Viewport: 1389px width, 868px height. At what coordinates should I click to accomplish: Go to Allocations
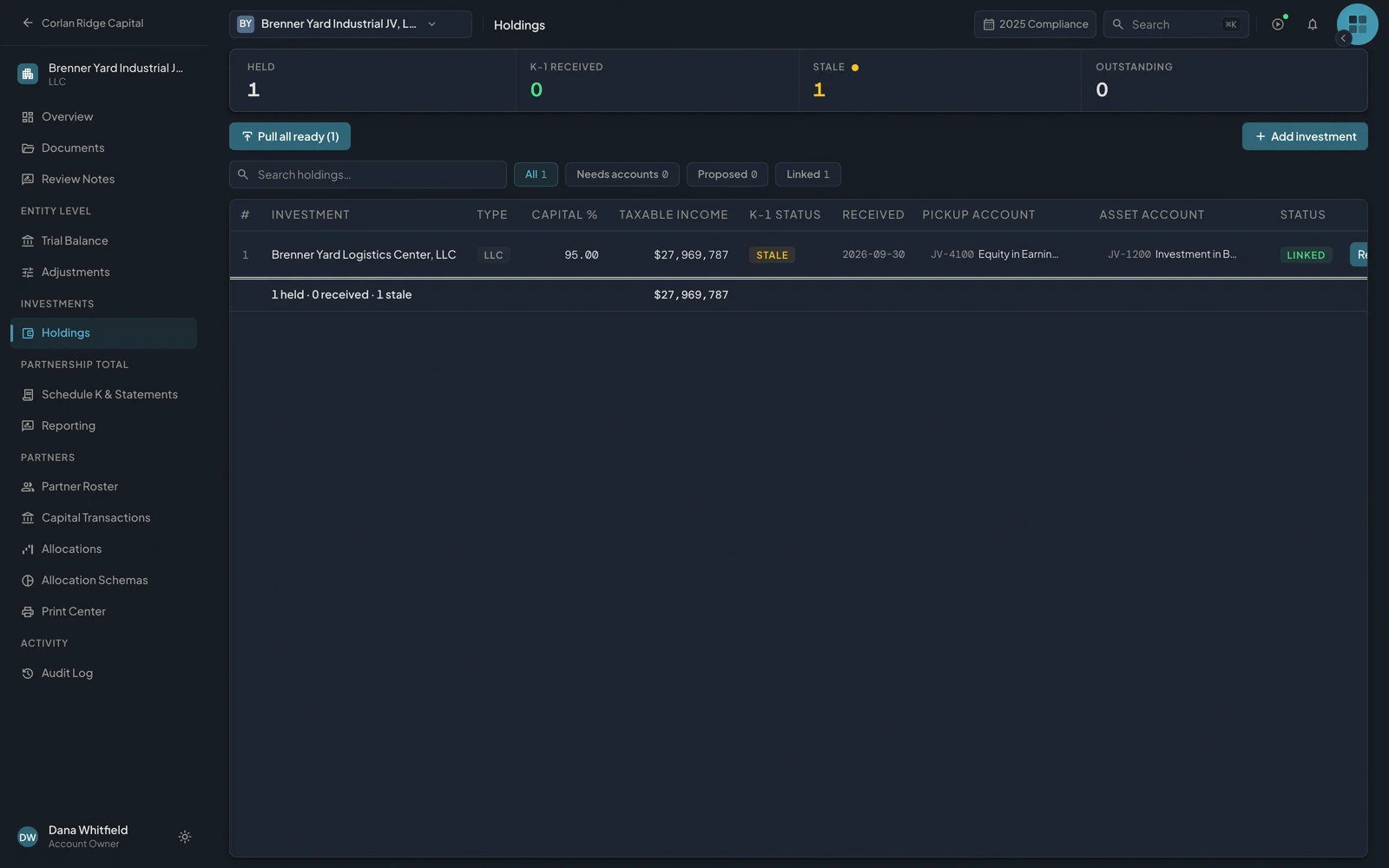(x=104, y=549)
